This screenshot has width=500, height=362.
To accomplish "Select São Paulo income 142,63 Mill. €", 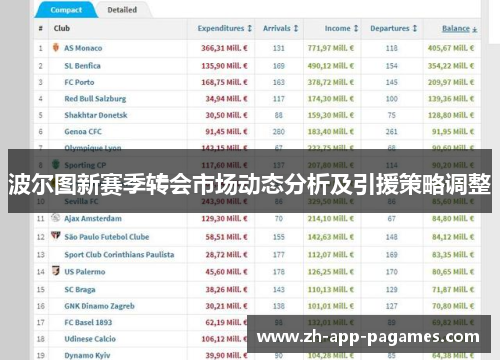I will click(x=331, y=237).
